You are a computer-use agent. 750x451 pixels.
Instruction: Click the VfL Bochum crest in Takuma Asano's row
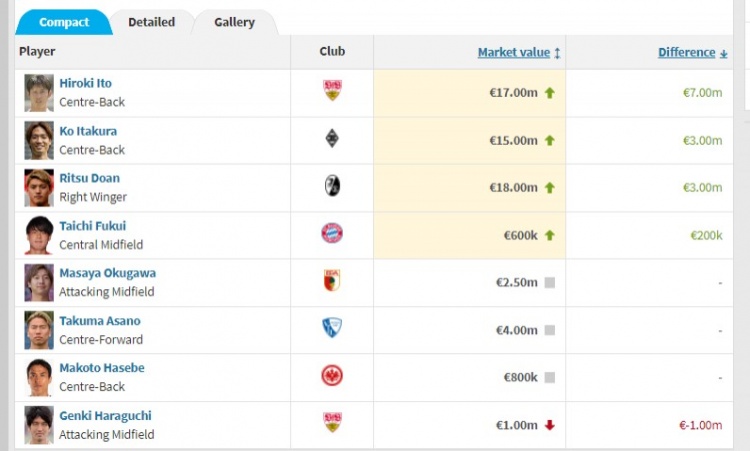pyautogui.click(x=332, y=328)
